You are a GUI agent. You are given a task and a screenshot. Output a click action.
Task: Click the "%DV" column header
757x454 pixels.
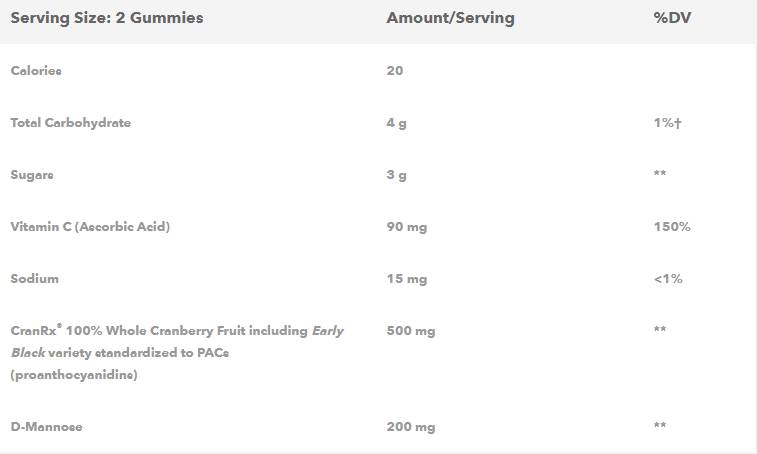[x=670, y=18]
